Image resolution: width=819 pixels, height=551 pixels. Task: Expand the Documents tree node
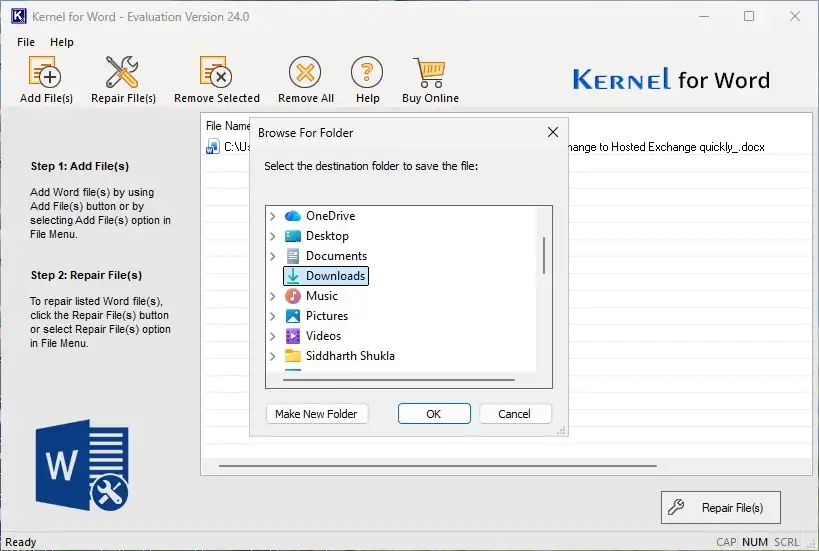coord(272,256)
